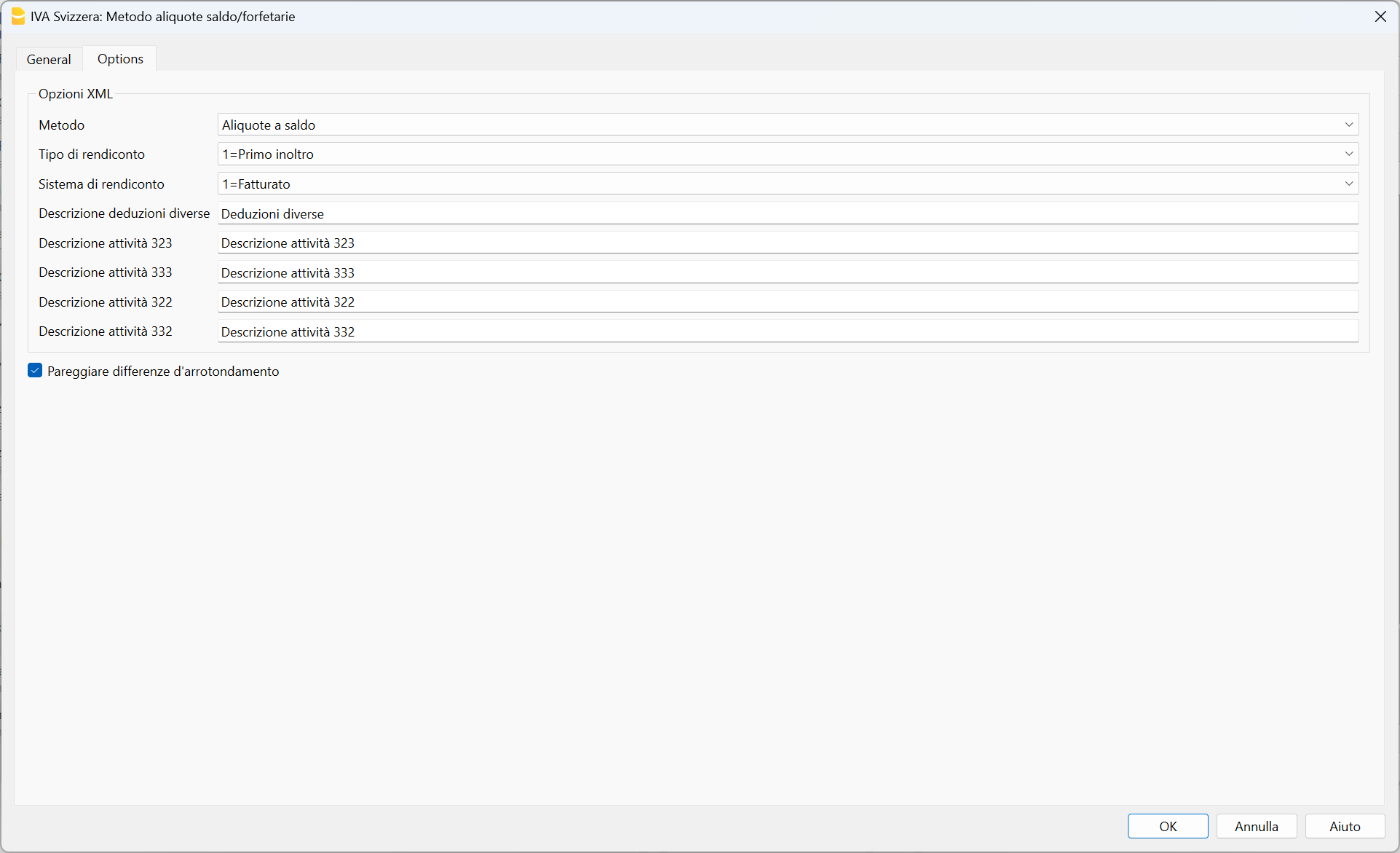Close the IVA Svizzera dialog window

(1380, 16)
